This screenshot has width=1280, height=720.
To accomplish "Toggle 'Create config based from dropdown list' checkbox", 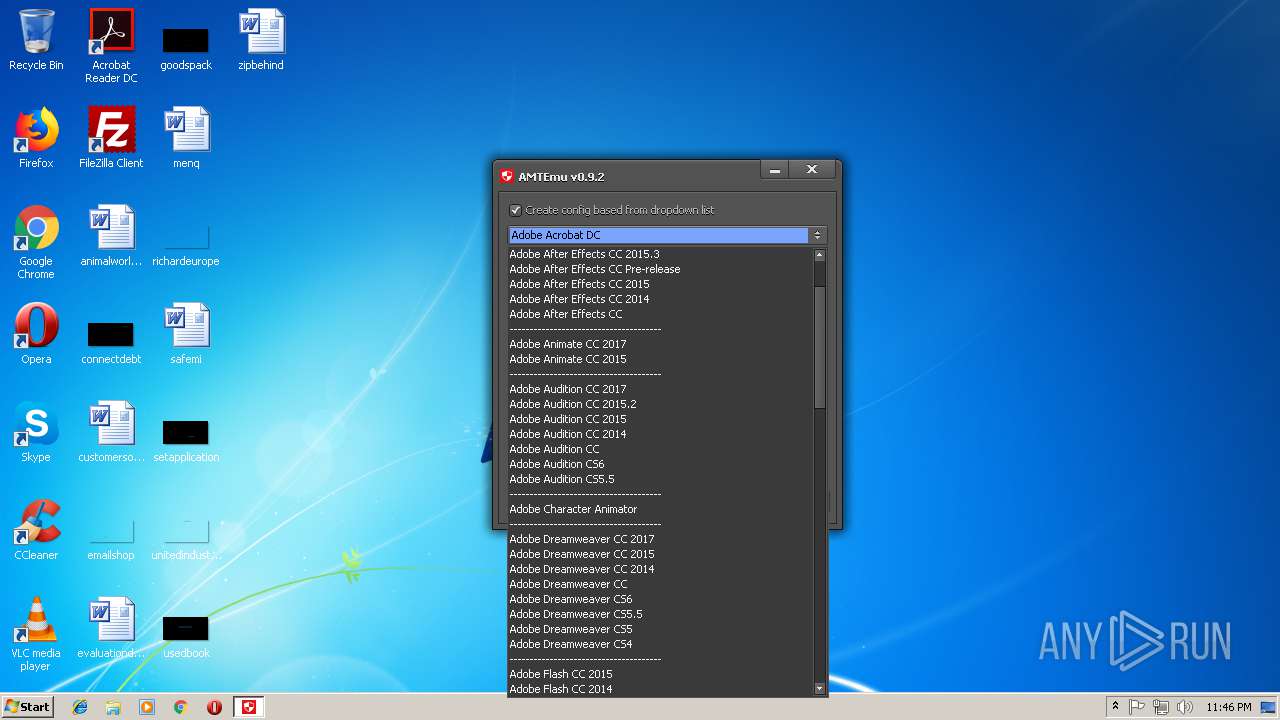I will pyautogui.click(x=516, y=210).
